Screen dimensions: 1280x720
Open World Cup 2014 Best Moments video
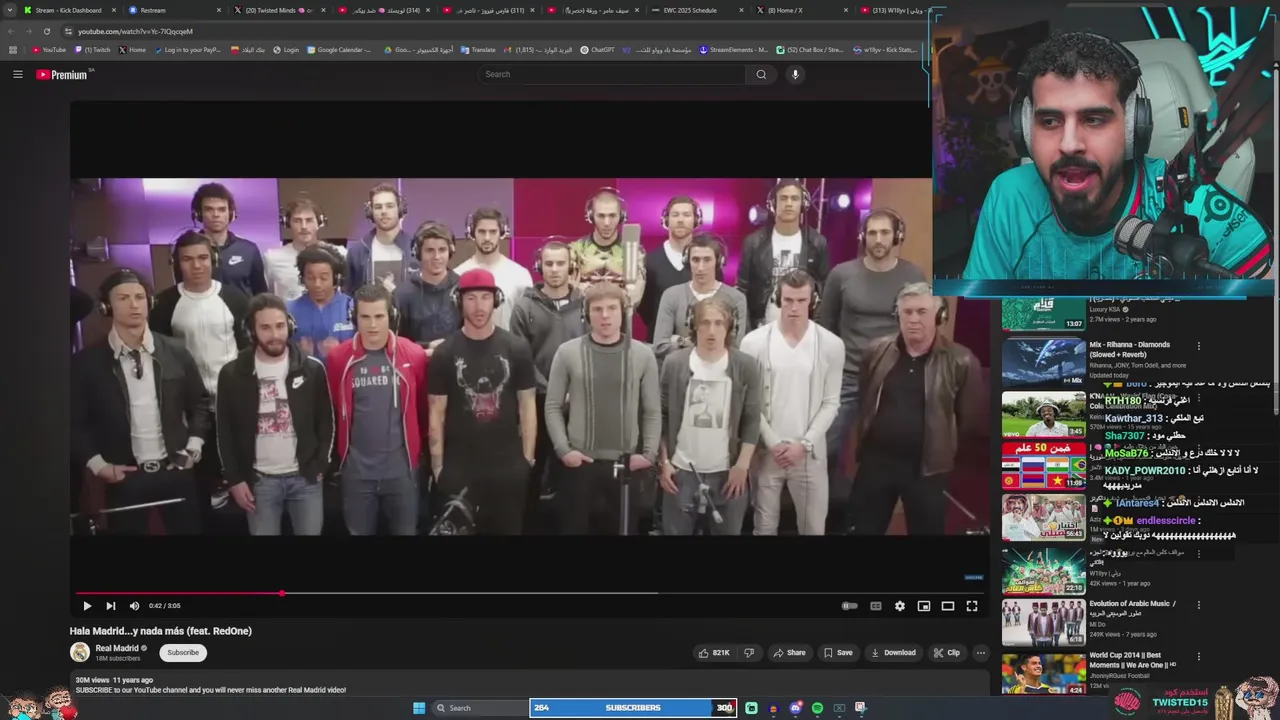(x=1043, y=674)
